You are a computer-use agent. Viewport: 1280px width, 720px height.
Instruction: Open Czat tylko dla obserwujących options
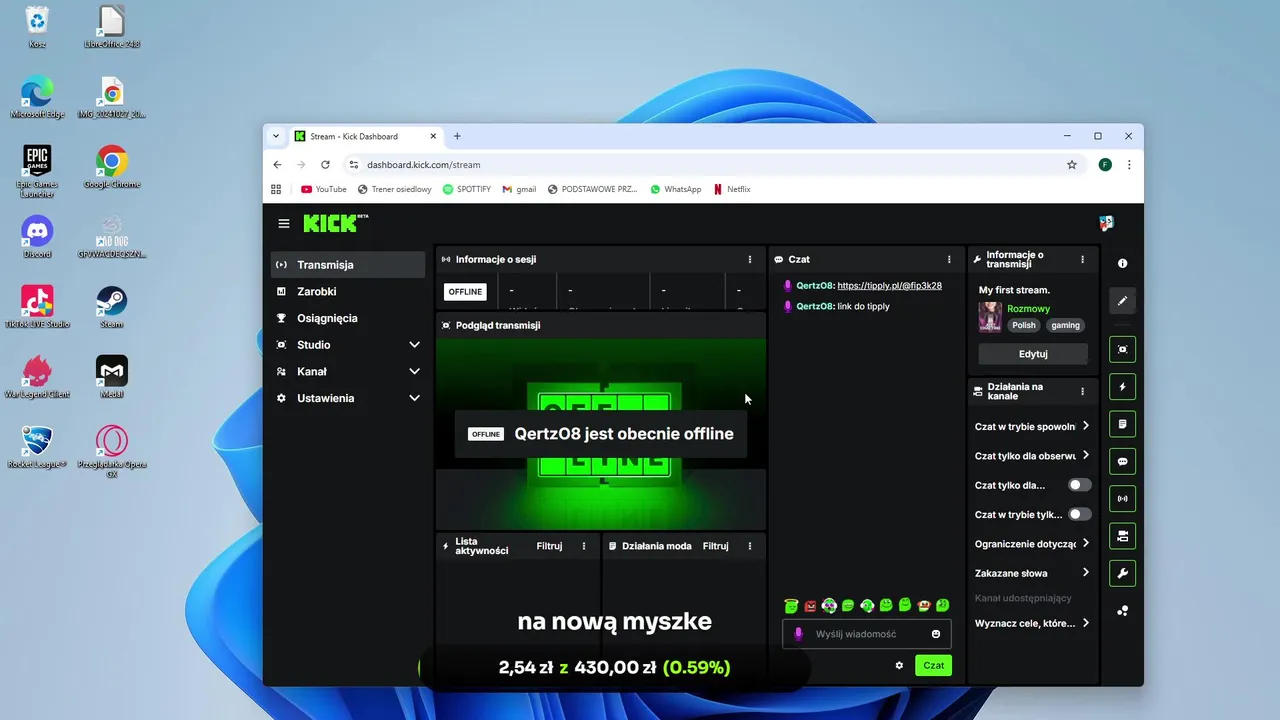[1032, 456]
